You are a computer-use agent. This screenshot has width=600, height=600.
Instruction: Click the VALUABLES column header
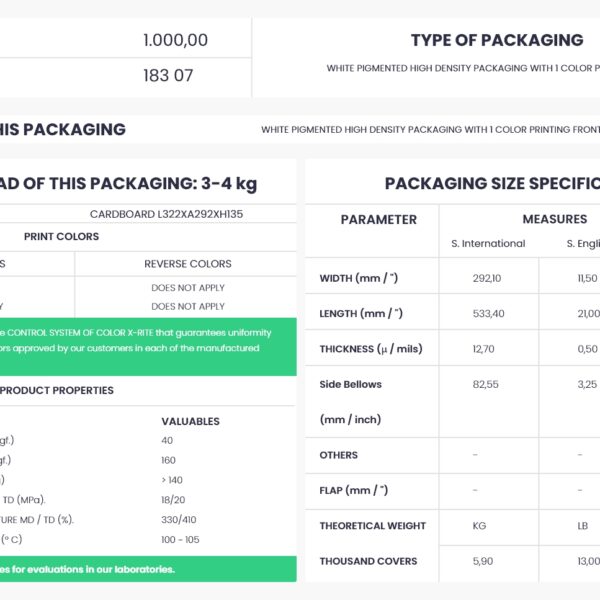(x=191, y=421)
